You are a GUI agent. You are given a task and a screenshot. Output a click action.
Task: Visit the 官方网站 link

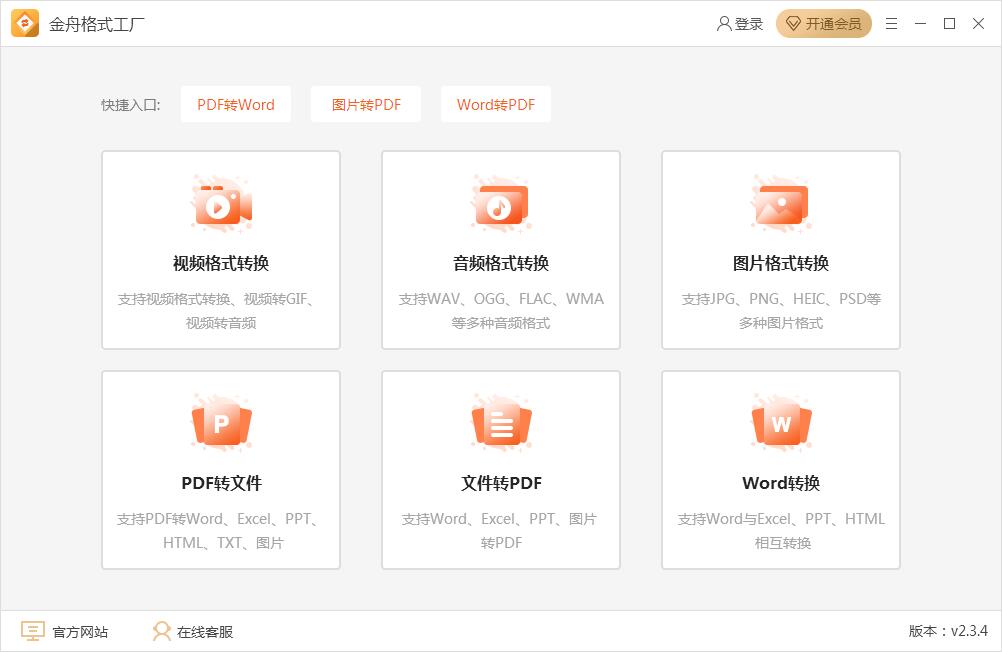tap(81, 631)
